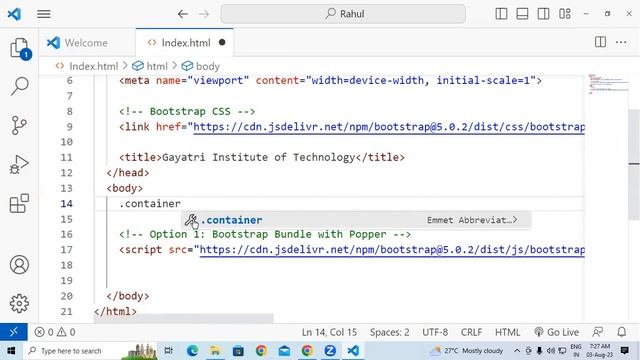Click the editor vertical scrollbar
The image size is (640, 360).
[634, 163]
